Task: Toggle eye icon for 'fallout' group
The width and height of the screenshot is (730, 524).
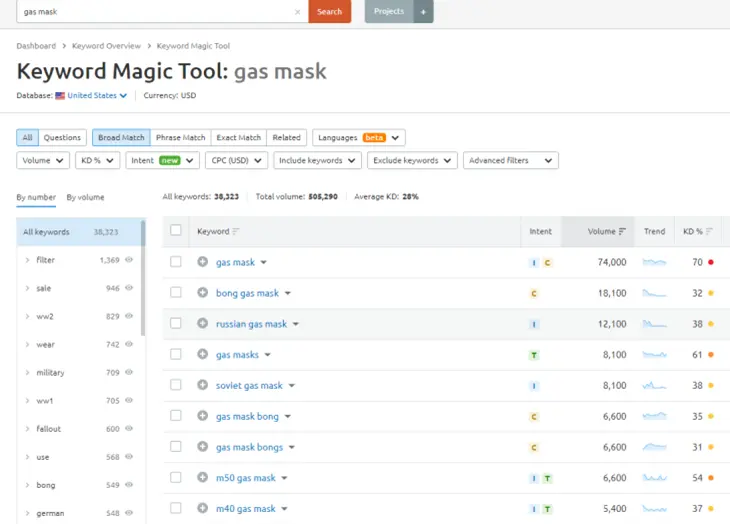Action: (129, 429)
